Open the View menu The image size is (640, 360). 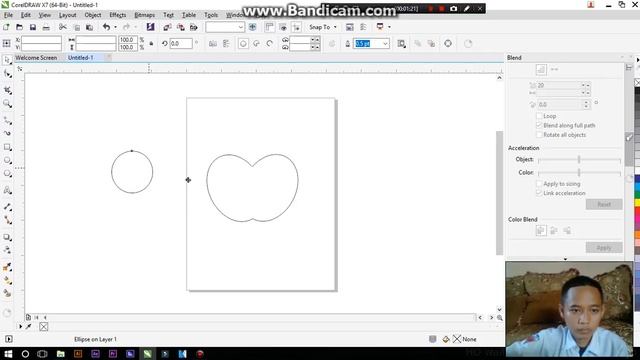(44, 15)
